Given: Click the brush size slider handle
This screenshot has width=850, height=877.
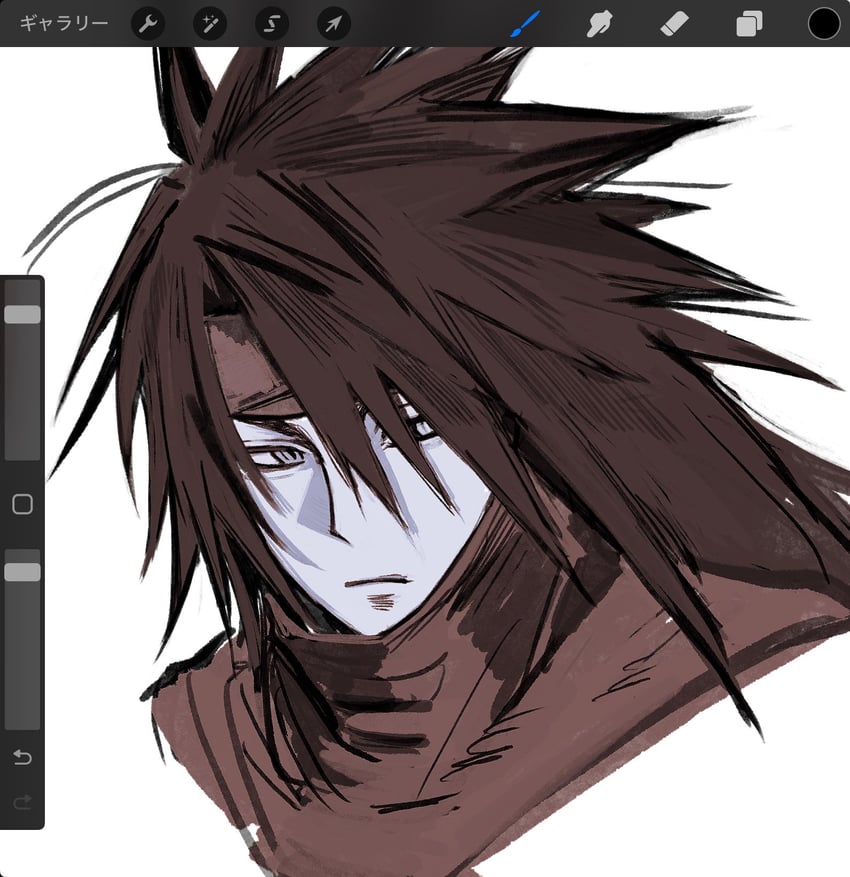Looking at the screenshot, I should [x=22, y=314].
